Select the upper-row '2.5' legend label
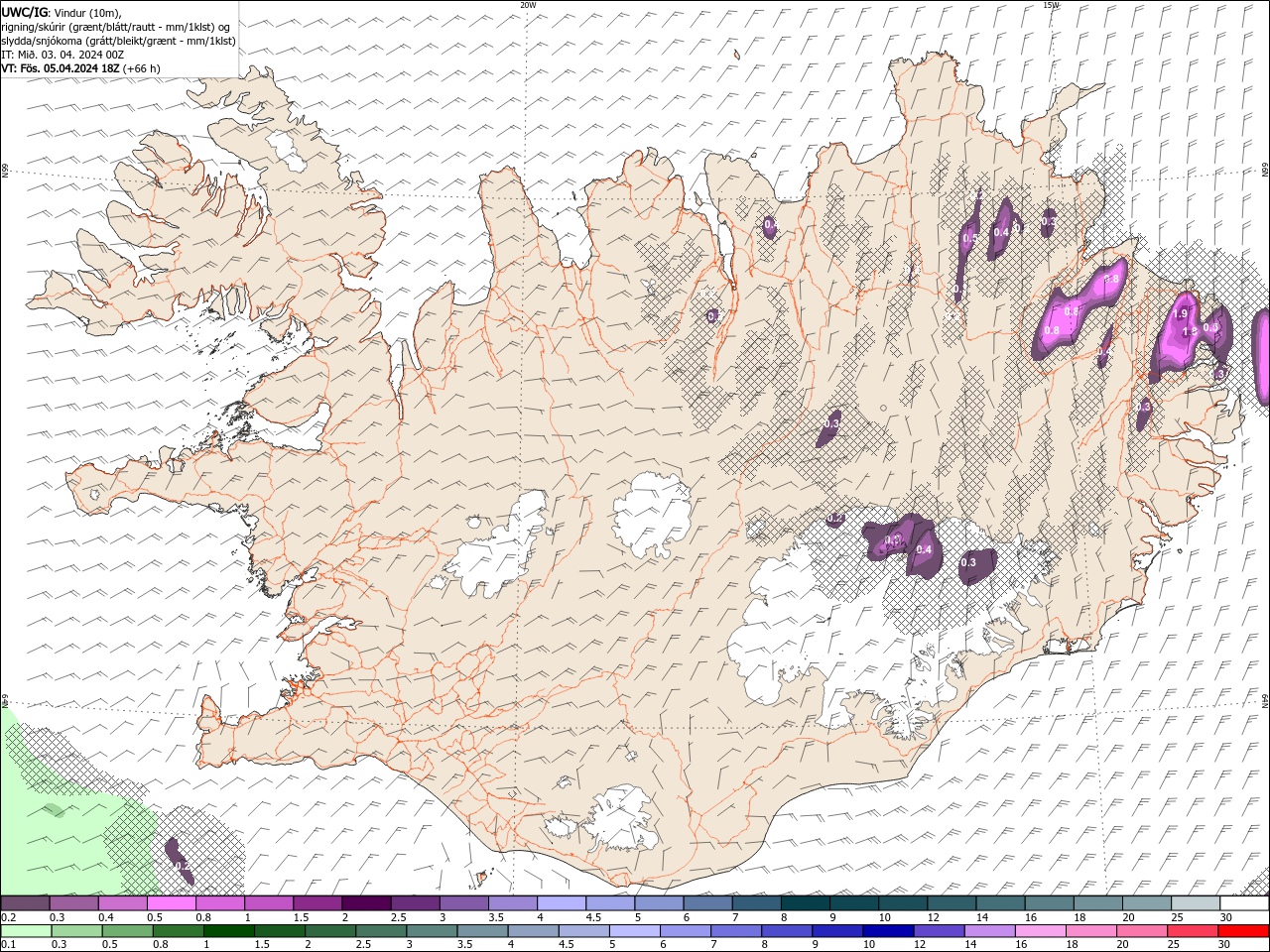1270x952 pixels. point(398,917)
